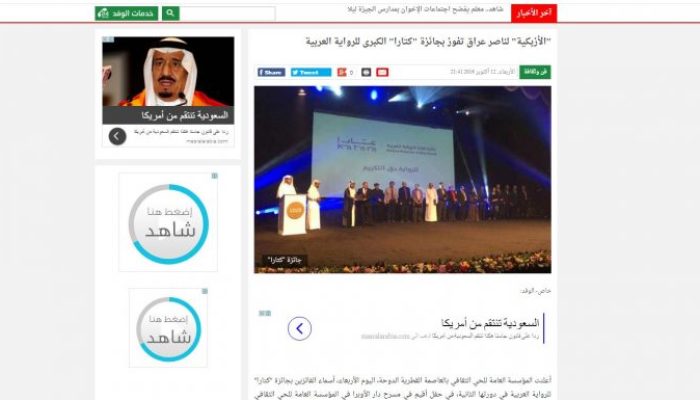Tweet the article via Twitter button
Image resolution: width=700 pixels, height=400 pixels.
click(x=311, y=72)
